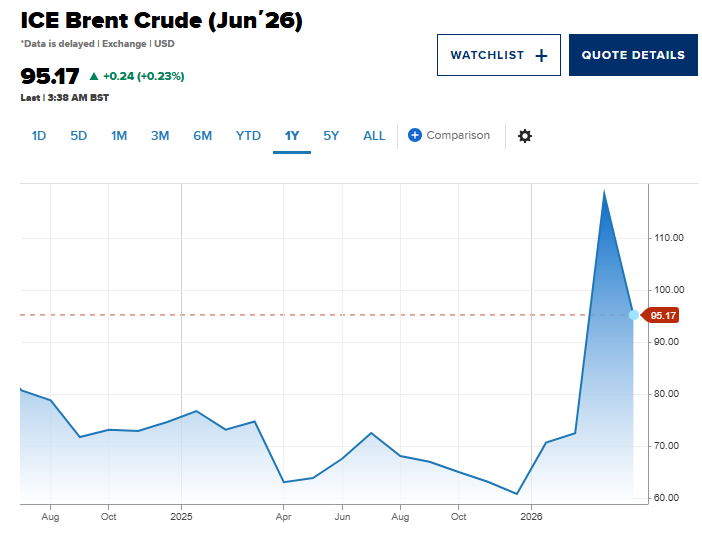Click the plus icon on Watchlist button

point(541,56)
